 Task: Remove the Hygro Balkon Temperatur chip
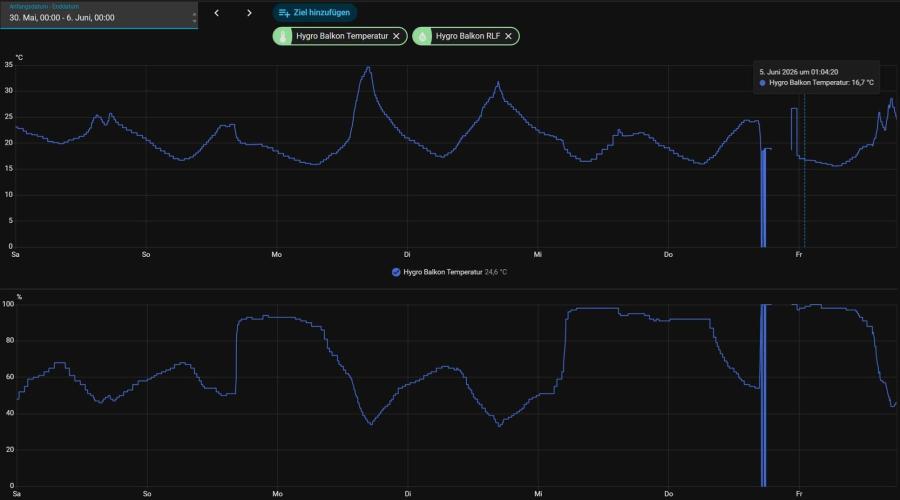pos(396,36)
